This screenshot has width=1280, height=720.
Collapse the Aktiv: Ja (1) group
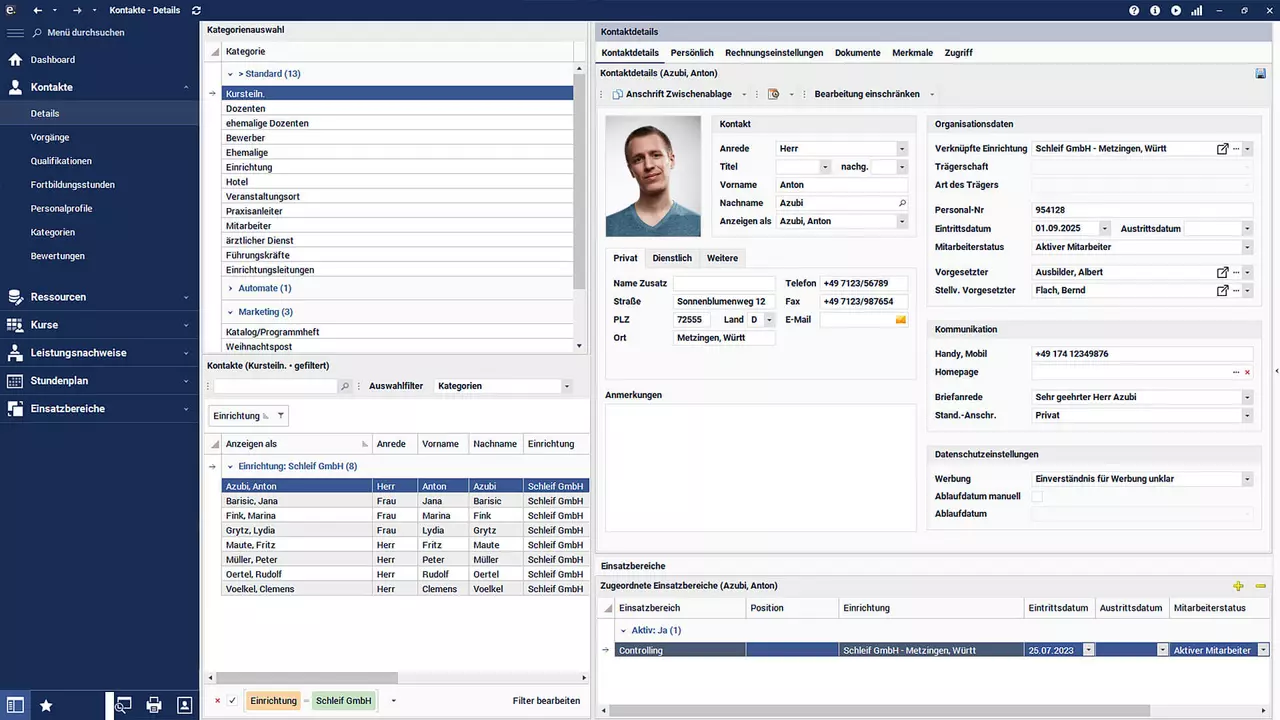pyautogui.click(x=624, y=630)
